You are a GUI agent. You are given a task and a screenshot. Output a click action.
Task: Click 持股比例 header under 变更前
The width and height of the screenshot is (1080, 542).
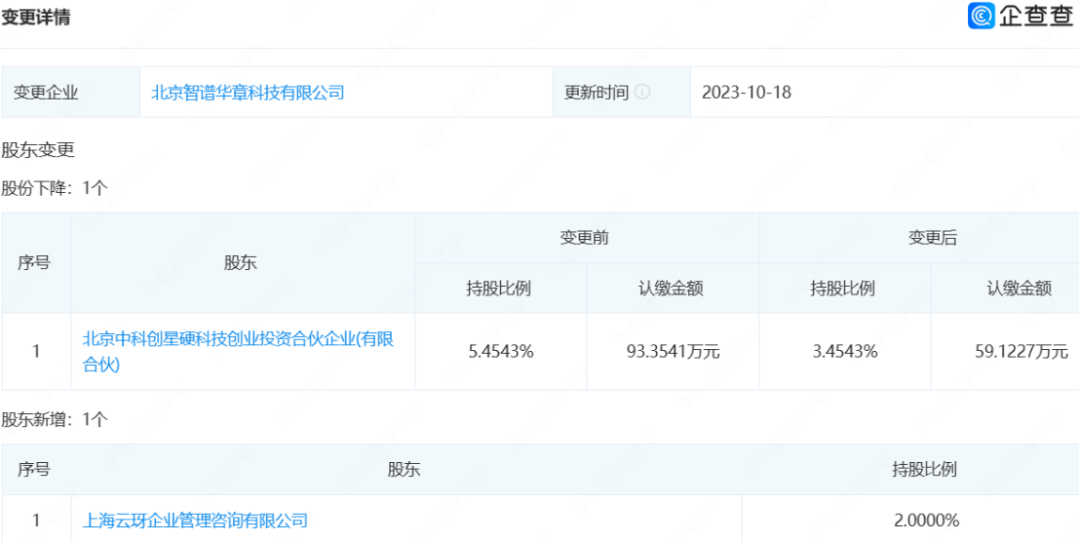point(499,289)
